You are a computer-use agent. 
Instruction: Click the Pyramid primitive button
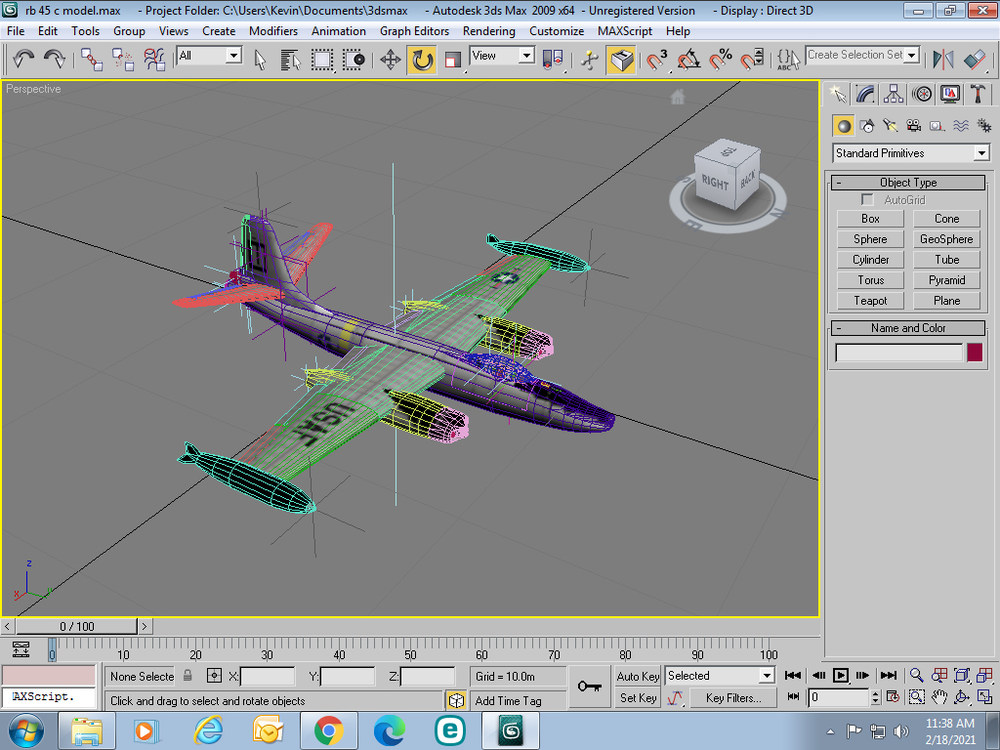coord(946,280)
